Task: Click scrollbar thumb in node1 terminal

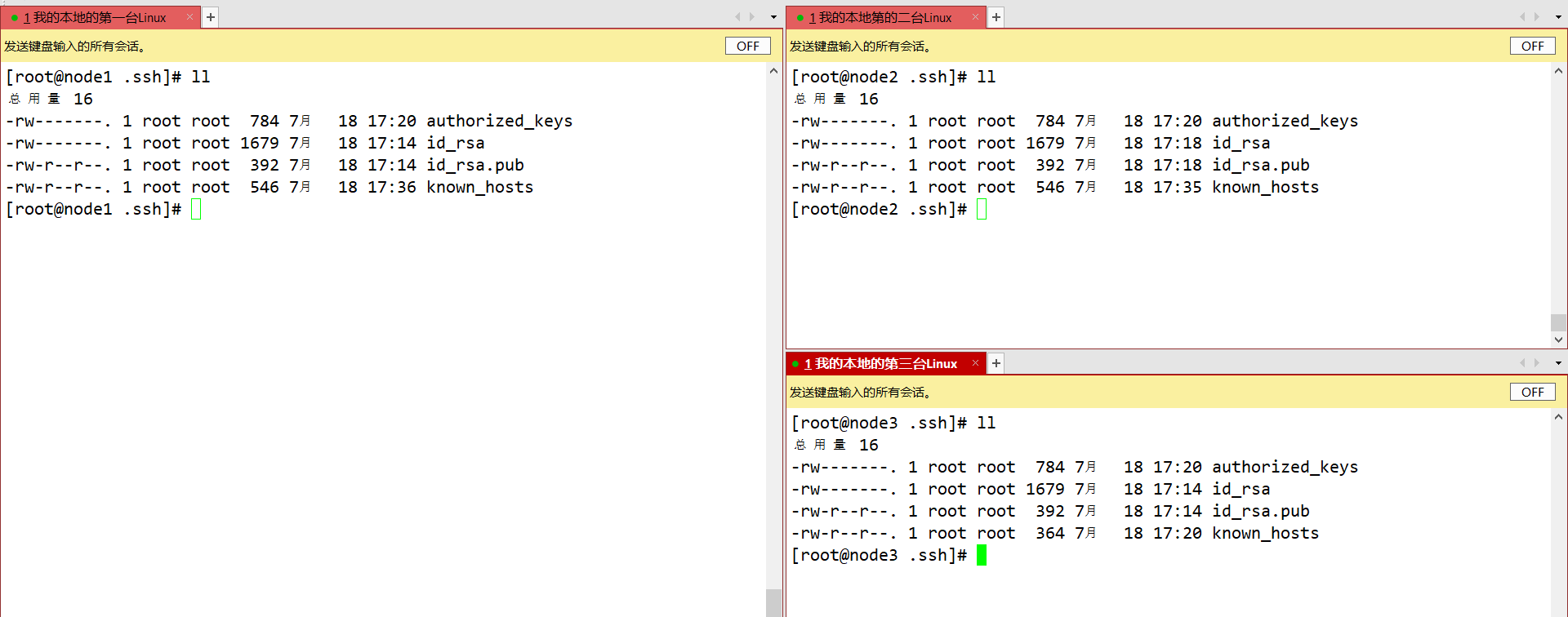Action: [773, 602]
